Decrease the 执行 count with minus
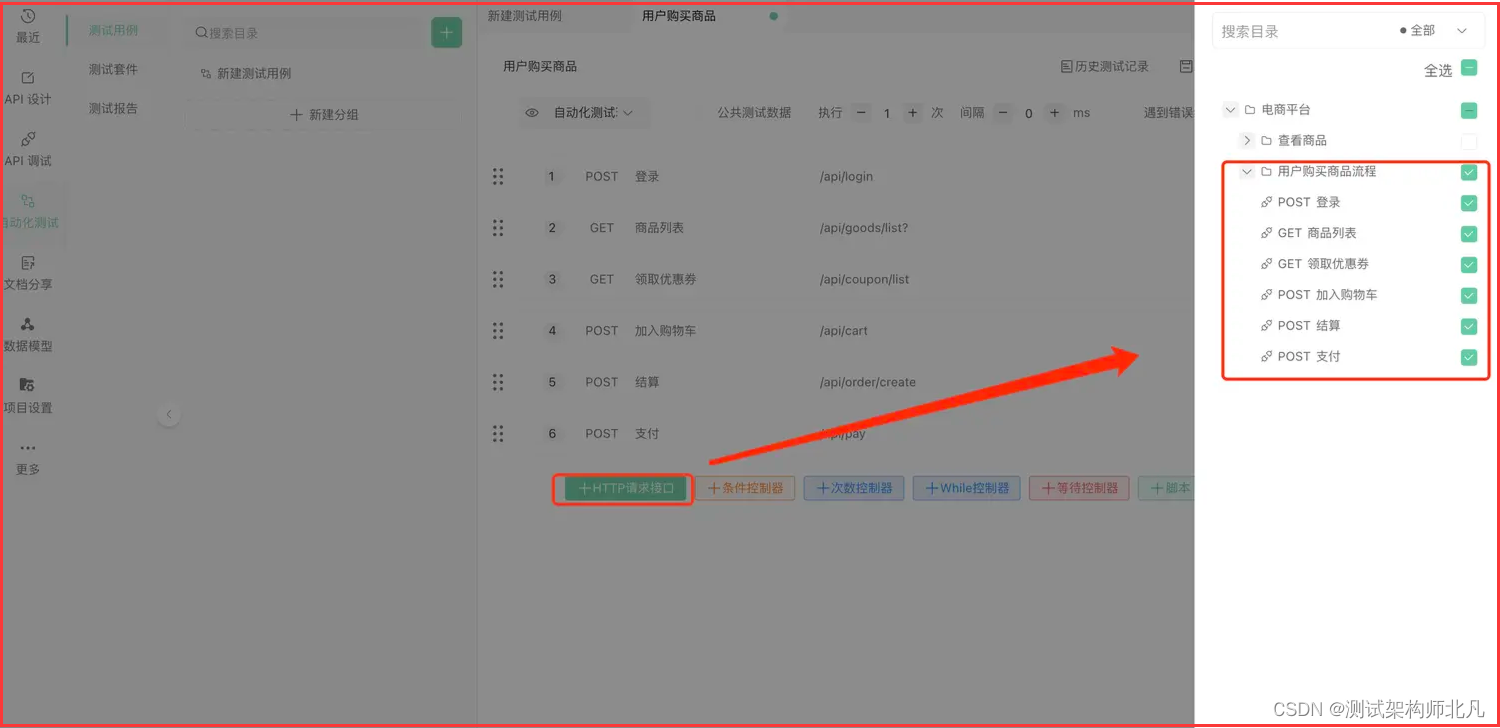This screenshot has height=728, width=1500. (861, 113)
